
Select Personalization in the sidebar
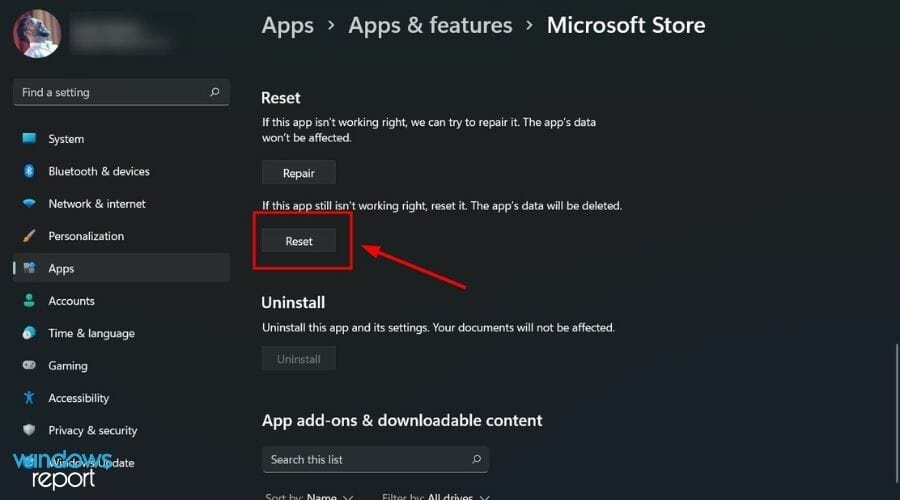[x=121, y=236]
